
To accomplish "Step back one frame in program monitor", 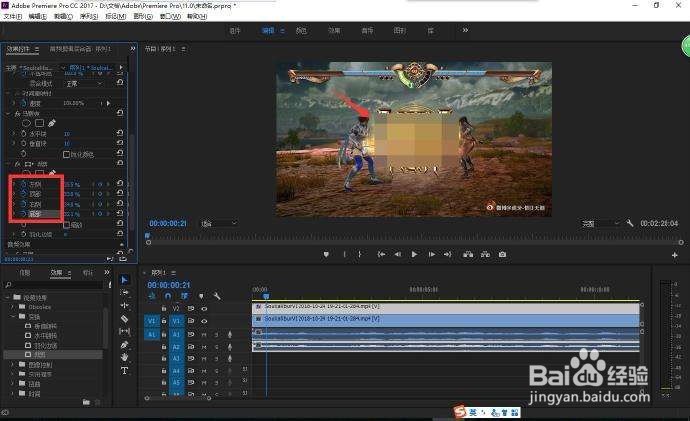I will tap(397, 254).
